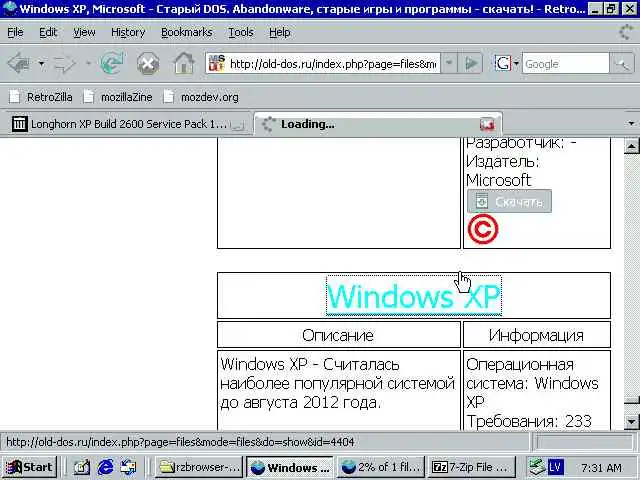This screenshot has height=480, width=640.
Task: Open the 2% of 1 file download taskbar button
Action: click(380, 467)
